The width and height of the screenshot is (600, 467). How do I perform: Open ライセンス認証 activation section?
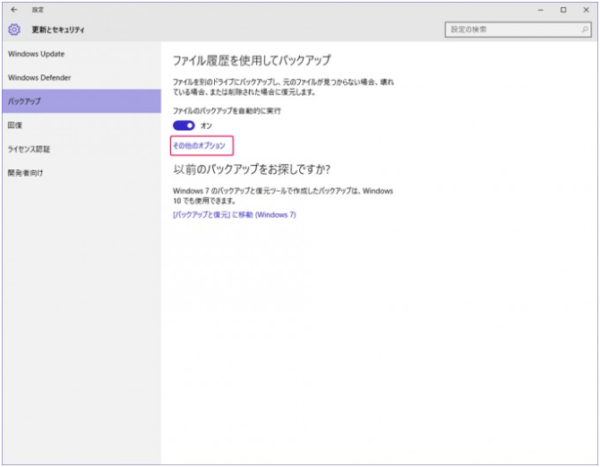[x=82, y=149]
